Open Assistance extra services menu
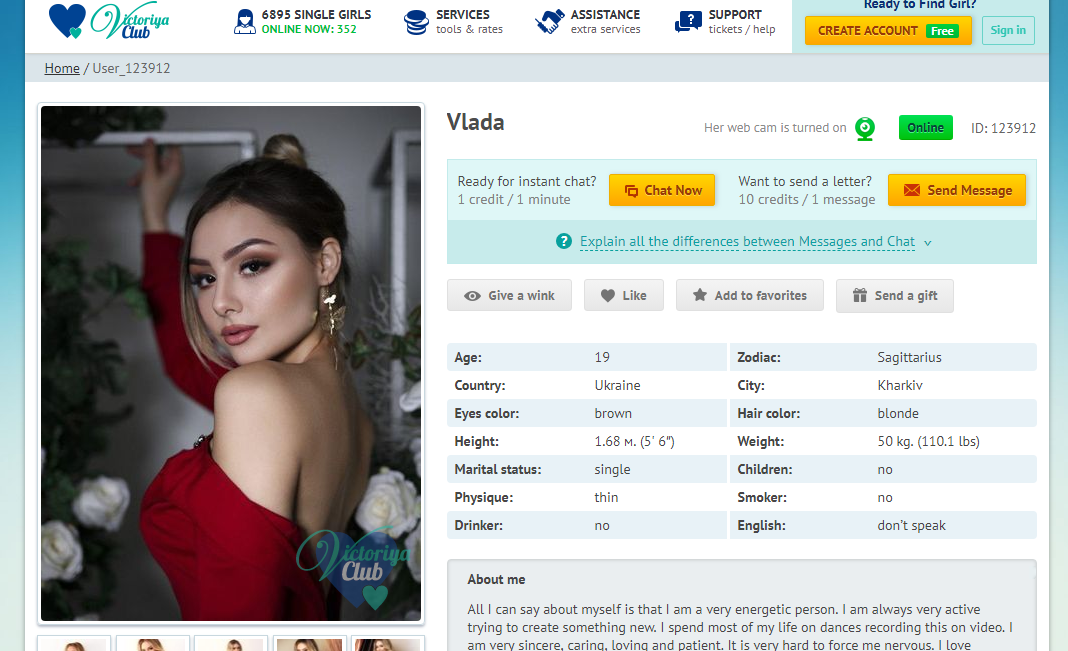Viewport: 1068px width, 651px height. [588, 22]
